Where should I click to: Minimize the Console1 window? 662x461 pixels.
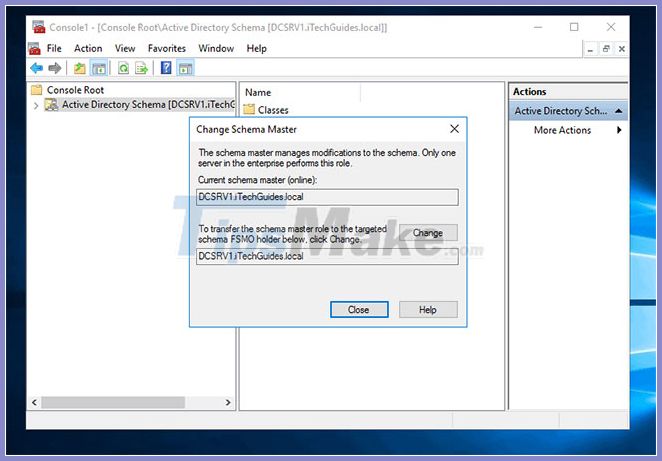(538, 27)
